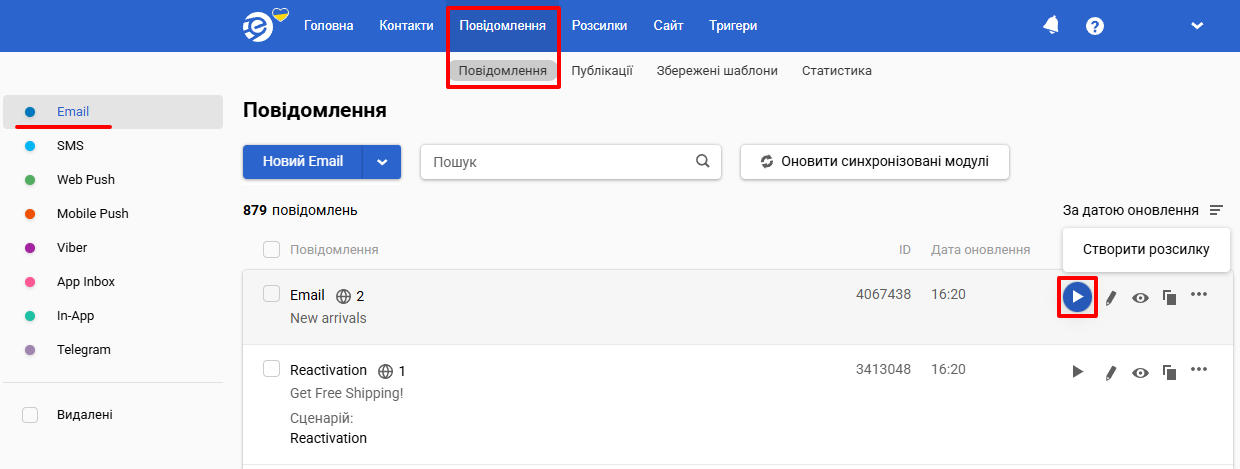The width and height of the screenshot is (1240, 469).
Task: Click the Email message title
Action: [x=307, y=295]
